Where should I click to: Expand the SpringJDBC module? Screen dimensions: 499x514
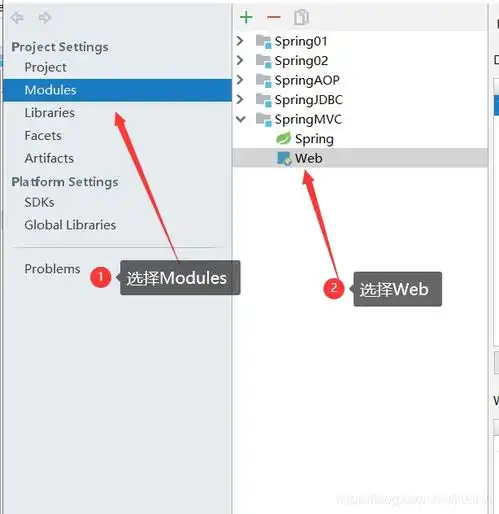coord(240,99)
